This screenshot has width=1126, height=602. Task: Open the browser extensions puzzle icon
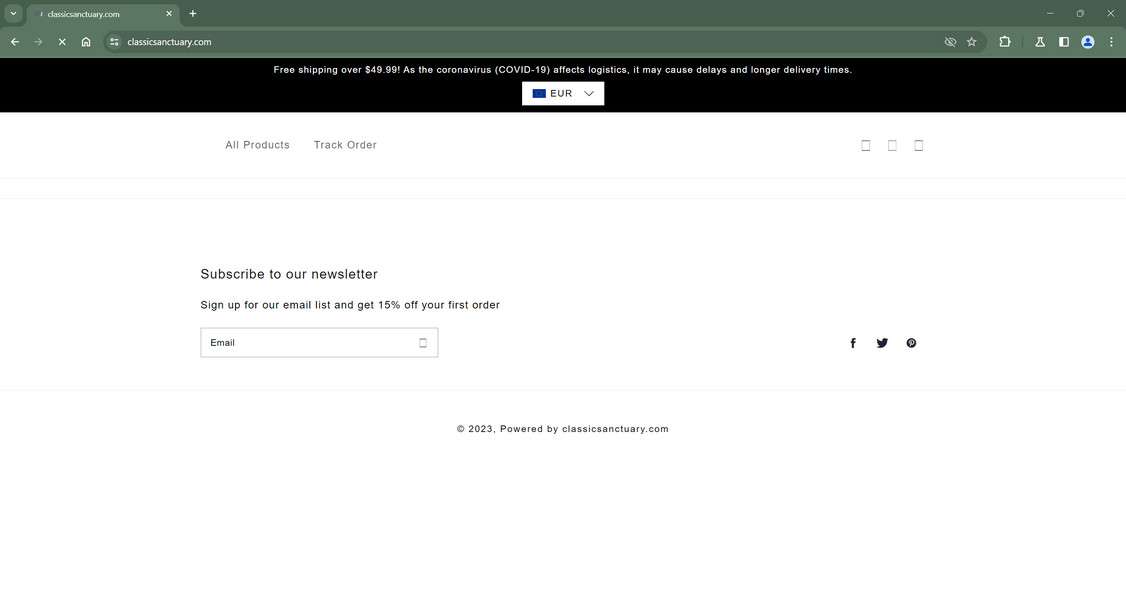tap(1004, 42)
